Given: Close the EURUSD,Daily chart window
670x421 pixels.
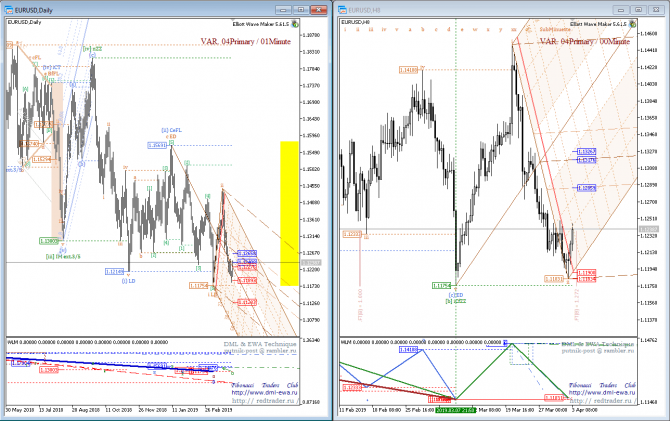Looking at the screenshot, I should 318,9.
